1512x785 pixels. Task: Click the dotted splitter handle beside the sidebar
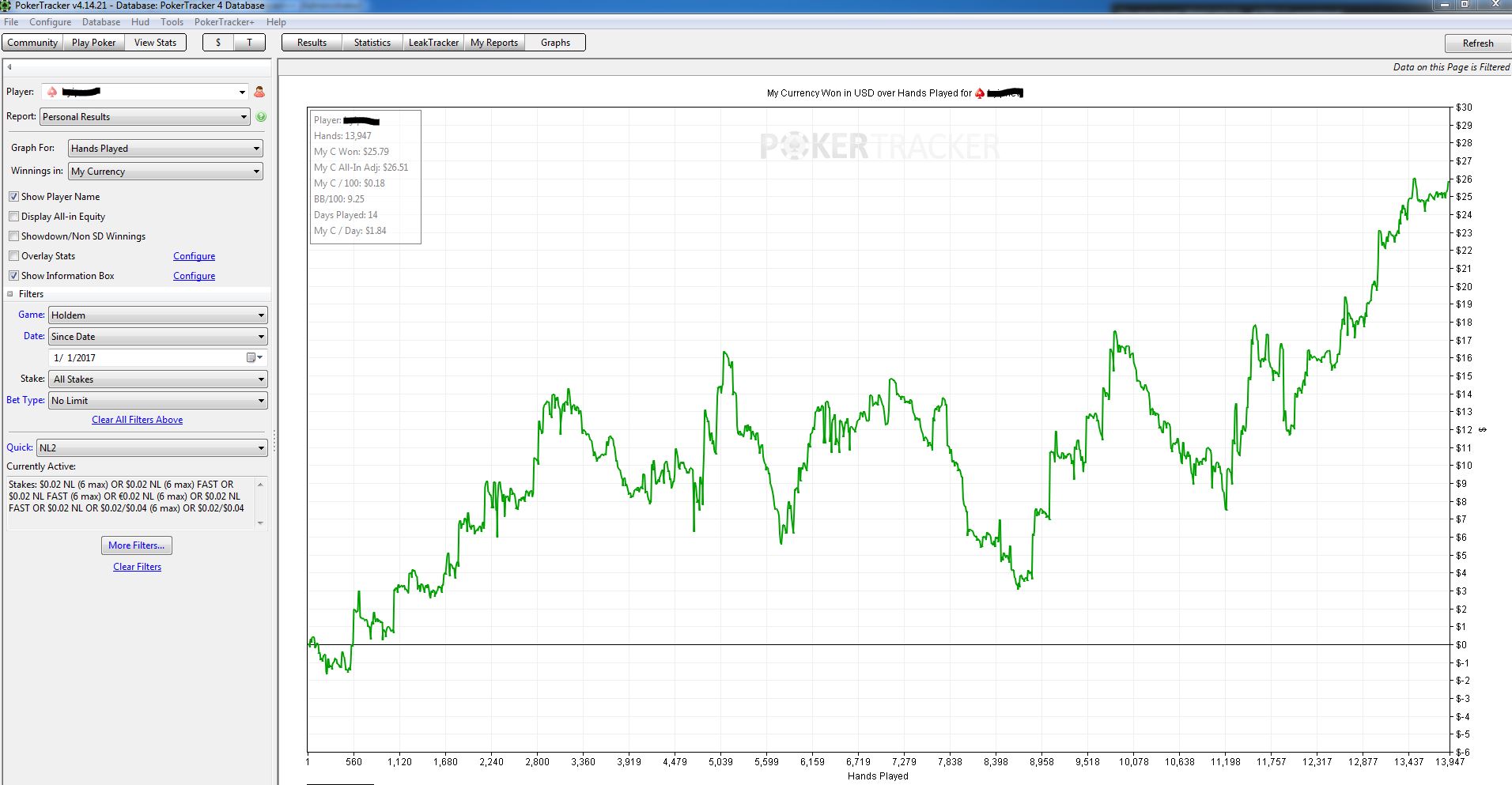pyautogui.click(x=274, y=443)
